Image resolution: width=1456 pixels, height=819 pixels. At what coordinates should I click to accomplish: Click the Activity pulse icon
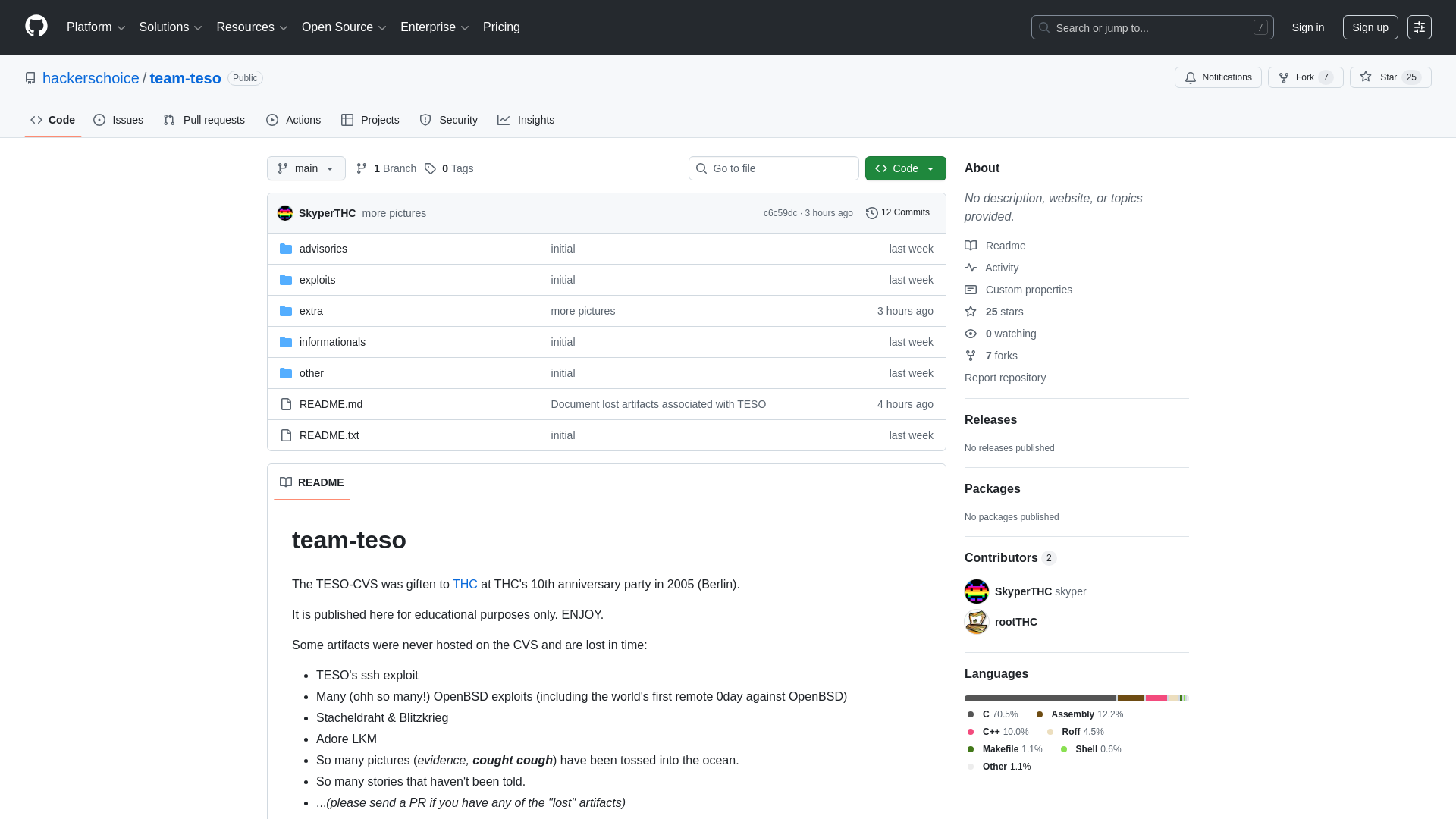coord(971,268)
